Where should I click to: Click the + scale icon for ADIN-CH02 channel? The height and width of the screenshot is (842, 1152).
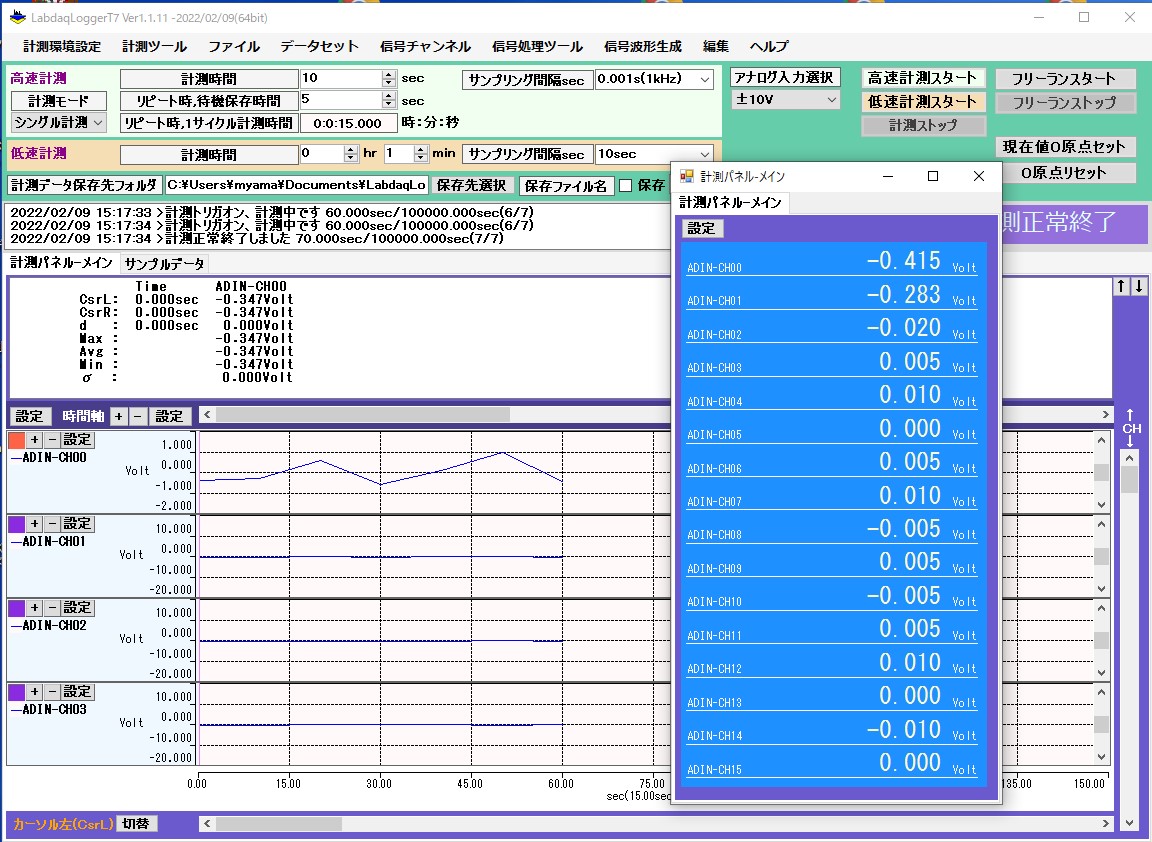(x=34, y=608)
